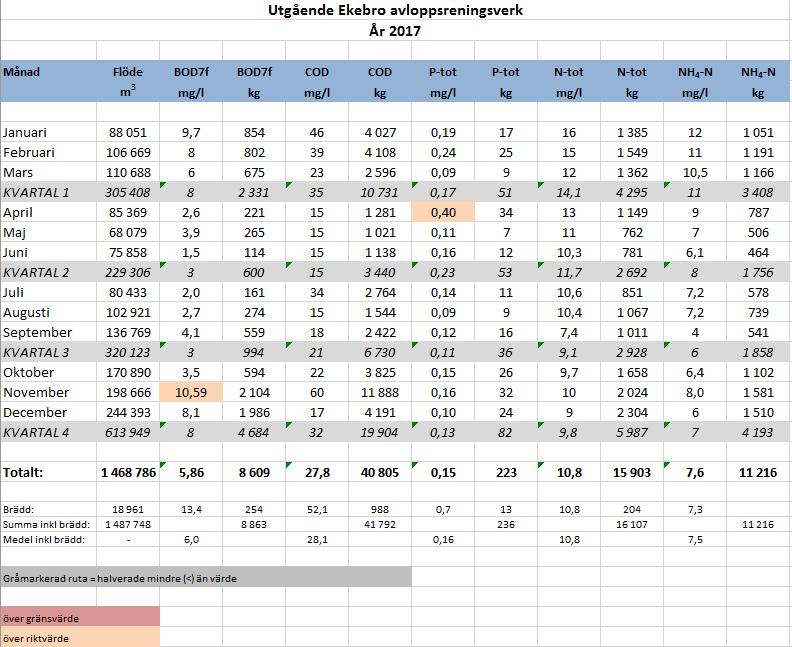Select Juli COD kg value 2 764
This screenshot has height=647, width=792.
click(x=380, y=292)
